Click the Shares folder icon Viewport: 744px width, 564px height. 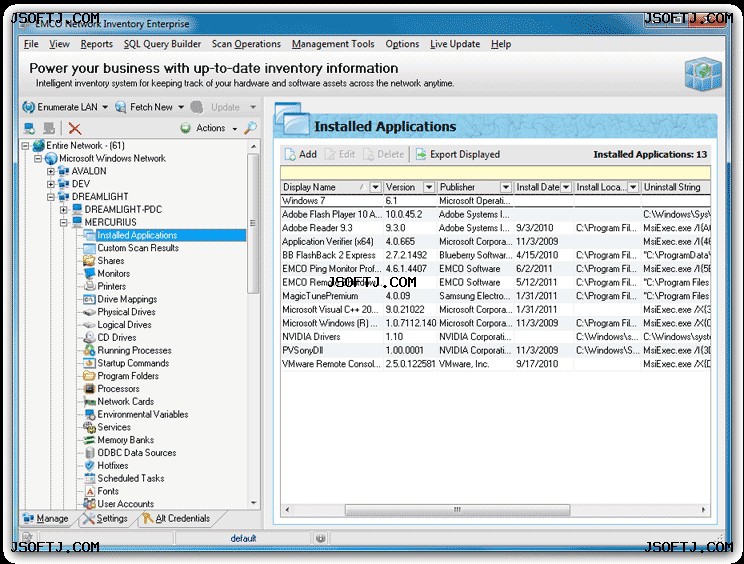coord(89,260)
